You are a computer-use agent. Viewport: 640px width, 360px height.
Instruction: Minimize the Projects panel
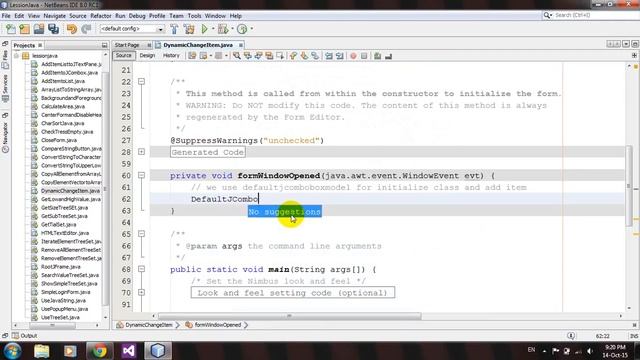click(104, 45)
